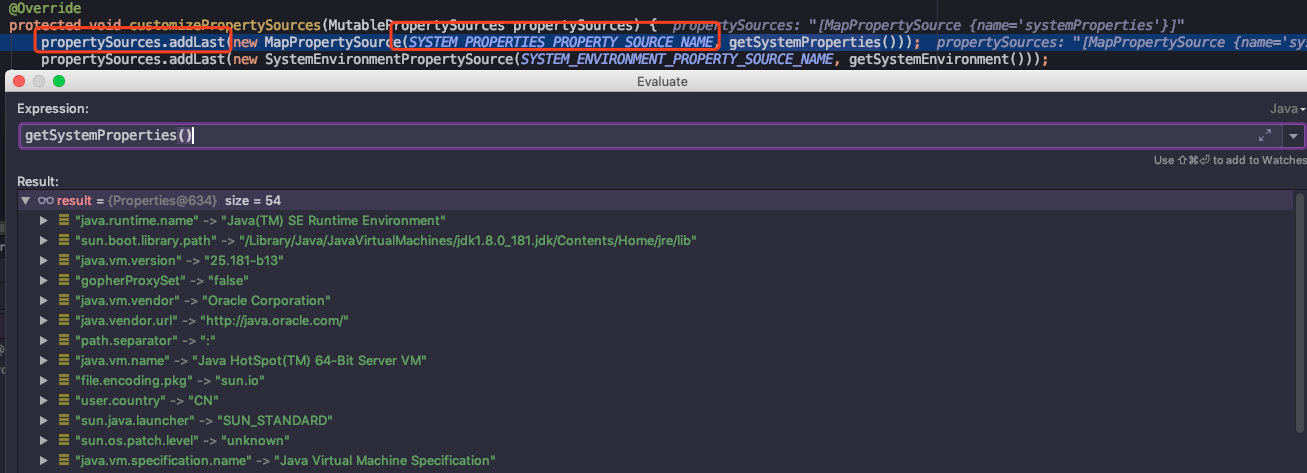
Task: Click the field icon of "gopherProxySet"
Action: [64, 280]
